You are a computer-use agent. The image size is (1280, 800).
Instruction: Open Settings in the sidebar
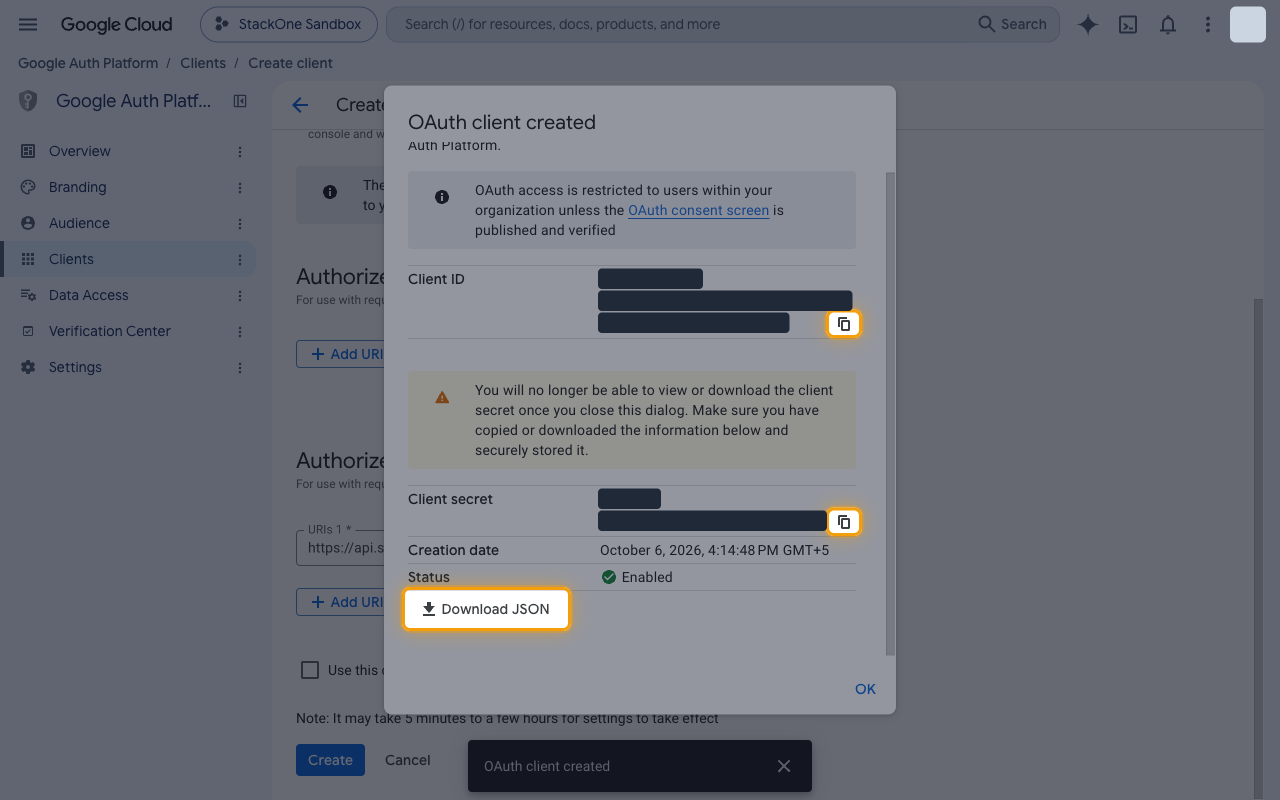[x=128, y=367]
